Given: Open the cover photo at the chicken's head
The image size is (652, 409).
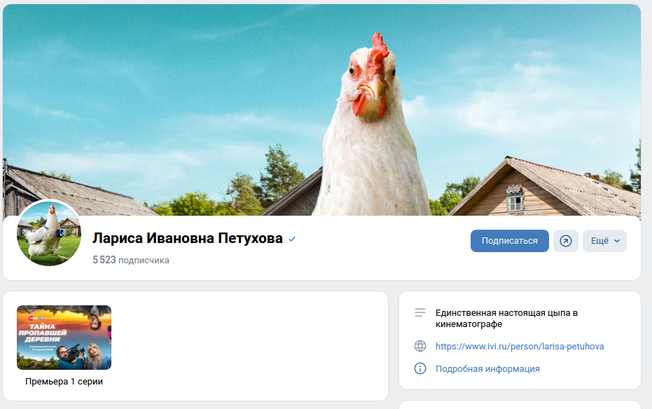Looking at the screenshot, I should pos(370,77).
